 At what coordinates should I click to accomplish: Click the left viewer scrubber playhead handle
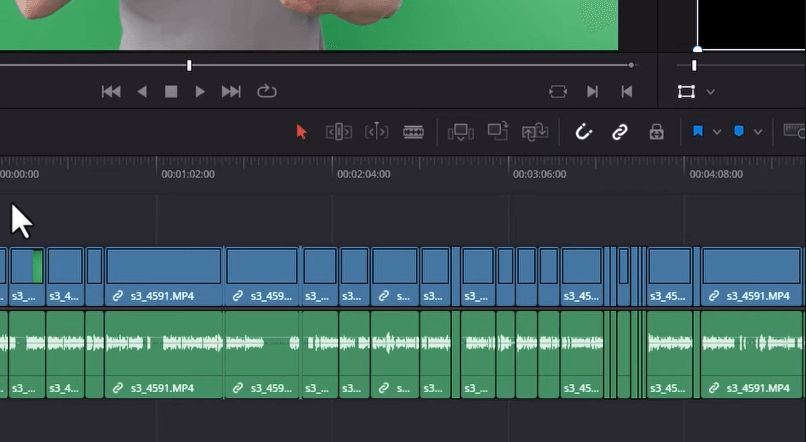189,65
